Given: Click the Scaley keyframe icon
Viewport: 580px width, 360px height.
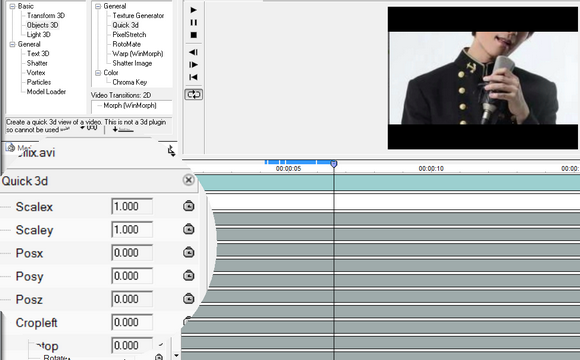Looking at the screenshot, I should point(189,229).
